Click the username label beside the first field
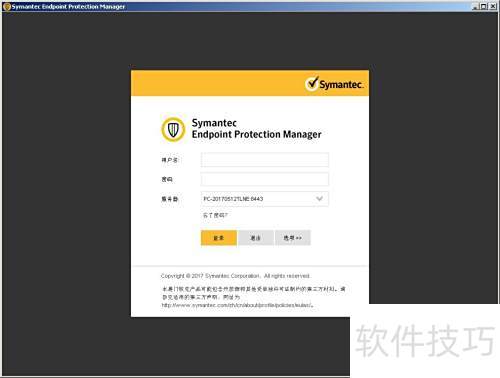The image size is (500, 378). coord(170,160)
